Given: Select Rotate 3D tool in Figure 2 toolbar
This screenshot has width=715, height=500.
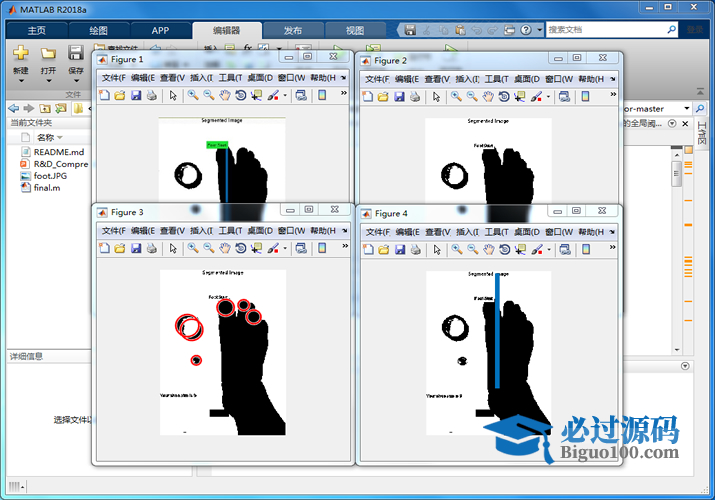Looking at the screenshot, I should (x=504, y=97).
